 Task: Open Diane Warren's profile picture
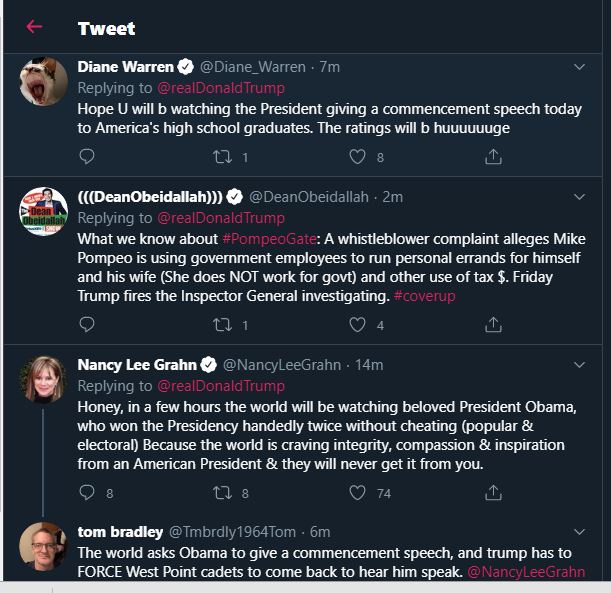point(44,82)
